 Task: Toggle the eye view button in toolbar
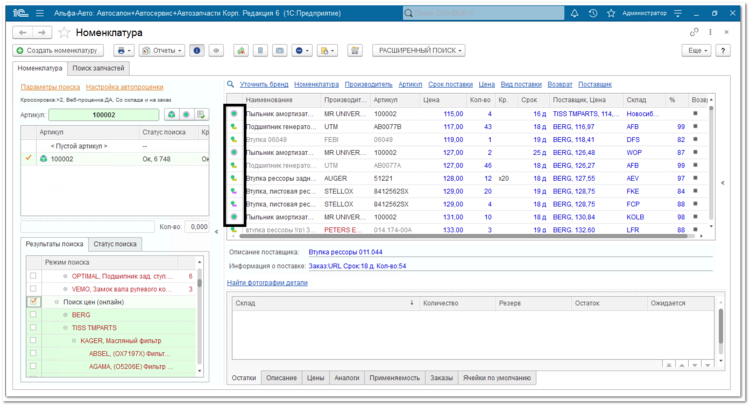coord(216,50)
